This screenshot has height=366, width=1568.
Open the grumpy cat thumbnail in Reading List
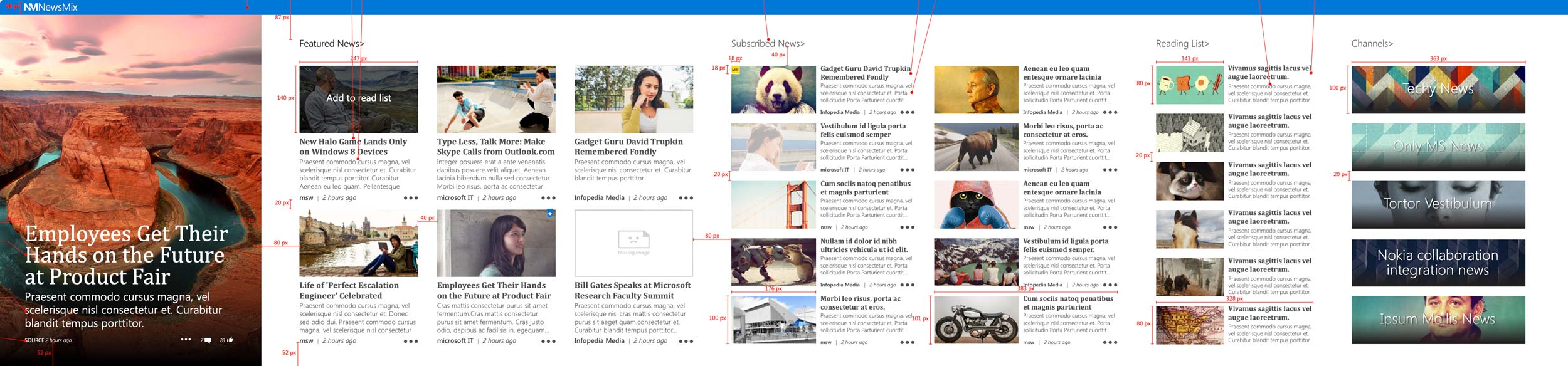point(1189,181)
